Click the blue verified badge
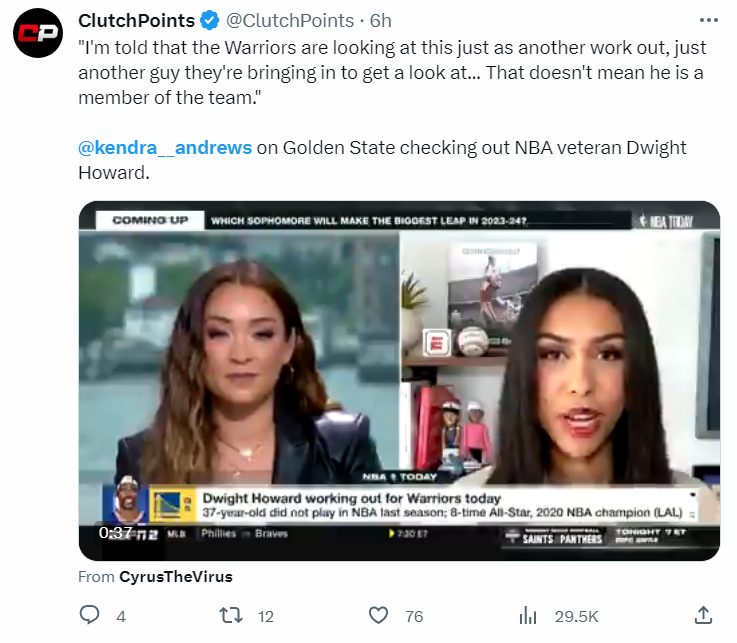Viewport: 737px width, 643px height. coord(209,20)
